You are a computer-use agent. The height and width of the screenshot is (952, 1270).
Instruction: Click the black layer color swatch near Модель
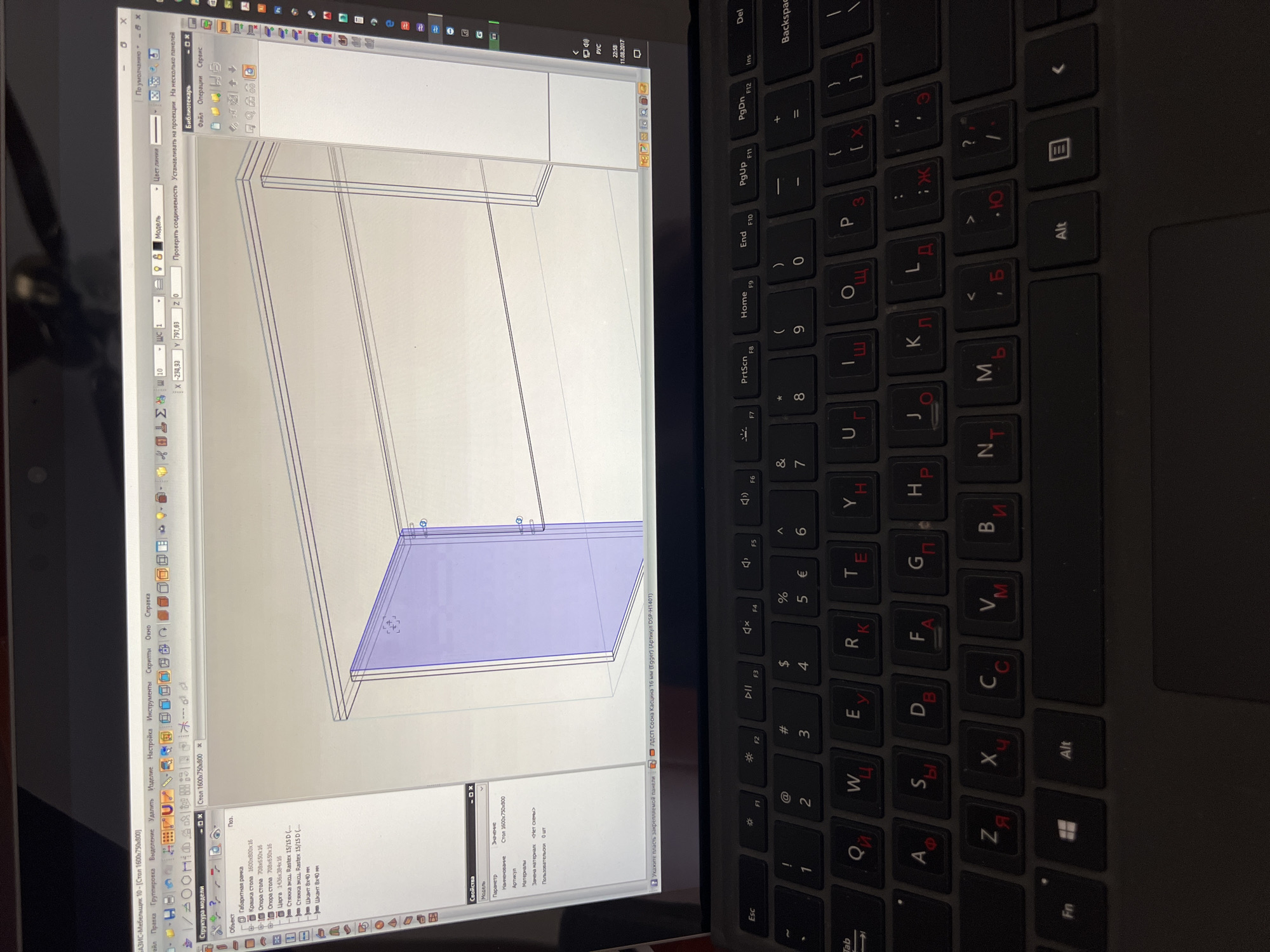point(157,246)
